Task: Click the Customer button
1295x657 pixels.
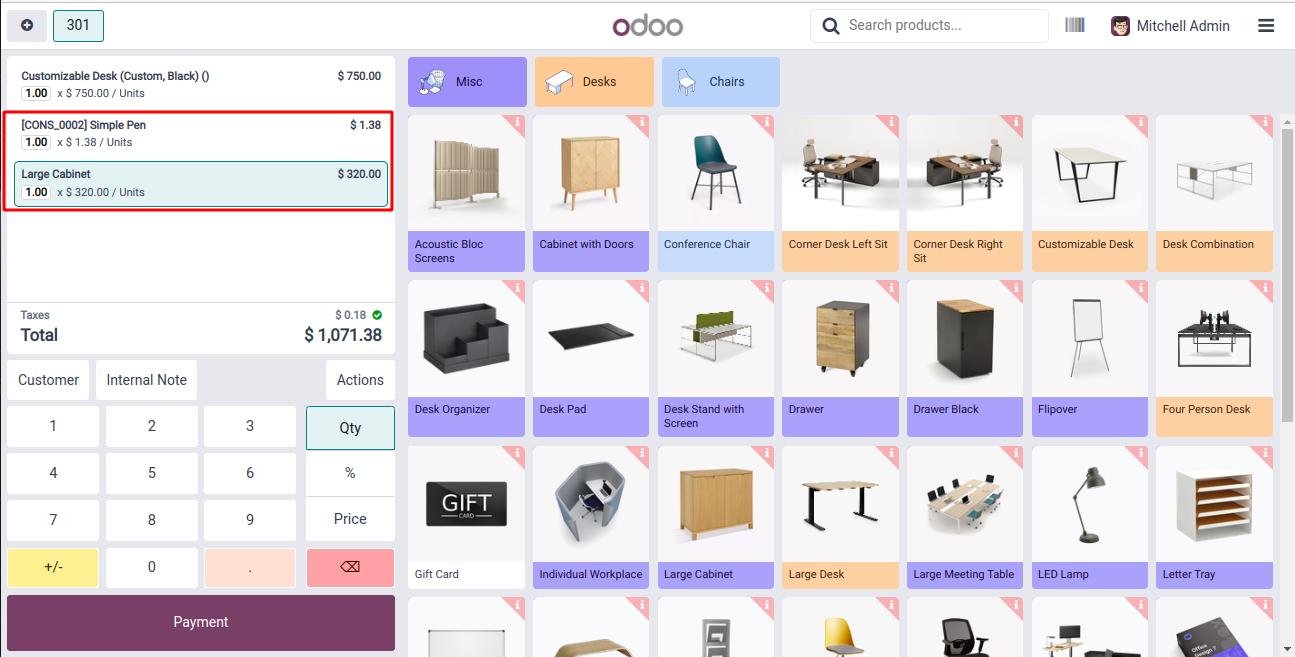Action: pos(48,380)
